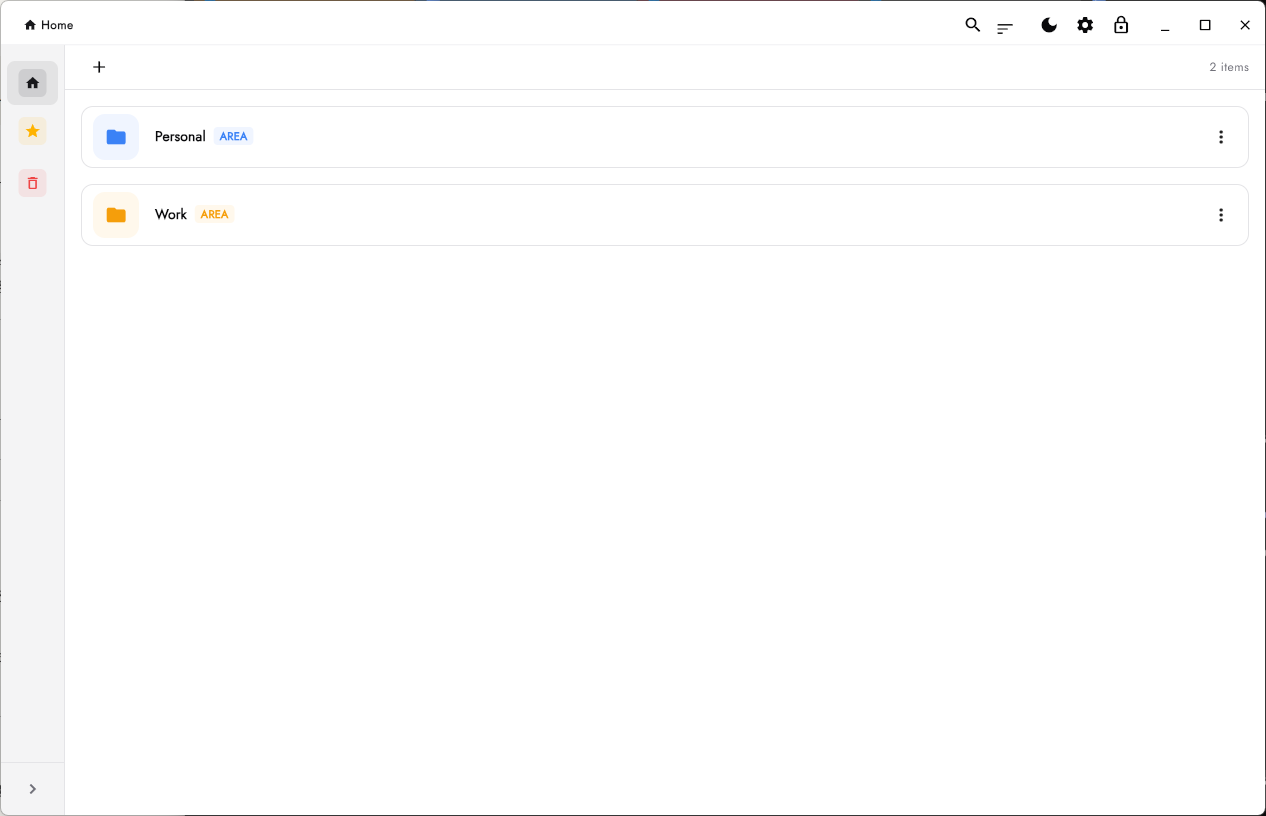Lock the app with padlock icon
The width and height of the screenshot is (1266, 816).
[x=1121, y=25]
